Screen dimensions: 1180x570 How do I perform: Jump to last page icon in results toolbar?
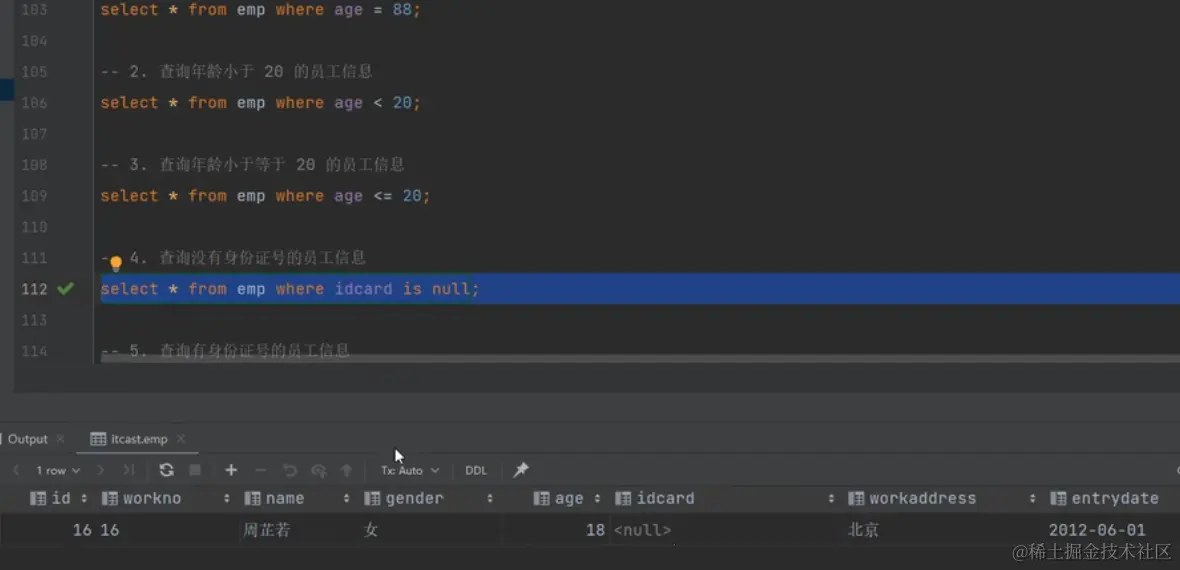[x=129, y=470]
